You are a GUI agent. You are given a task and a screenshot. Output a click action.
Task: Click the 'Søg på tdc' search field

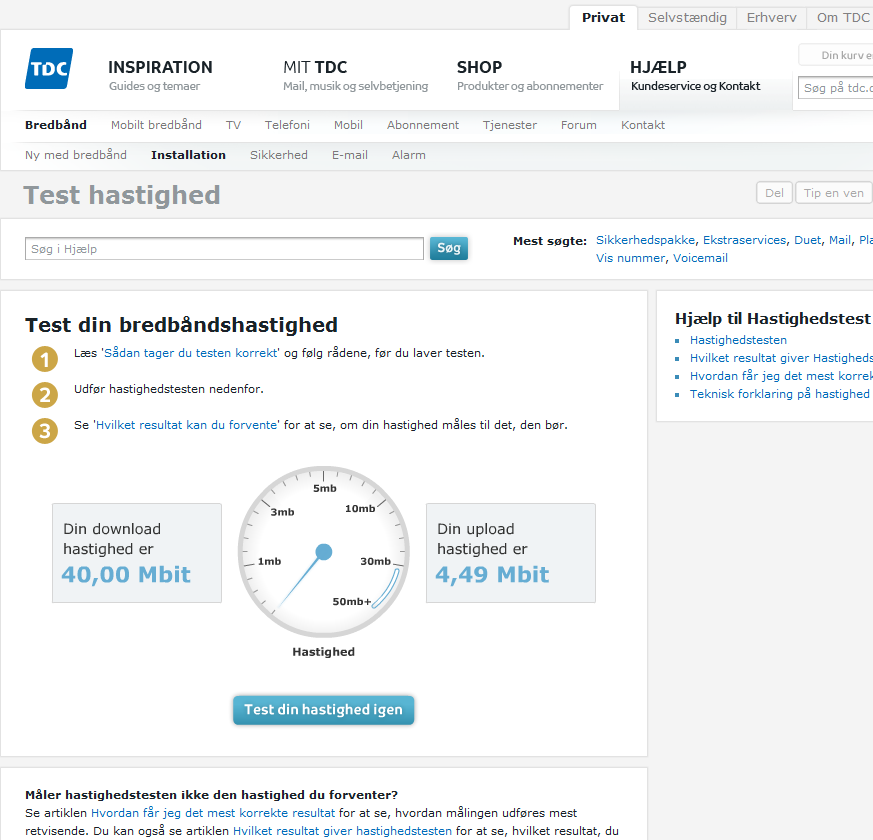[835, 88]
